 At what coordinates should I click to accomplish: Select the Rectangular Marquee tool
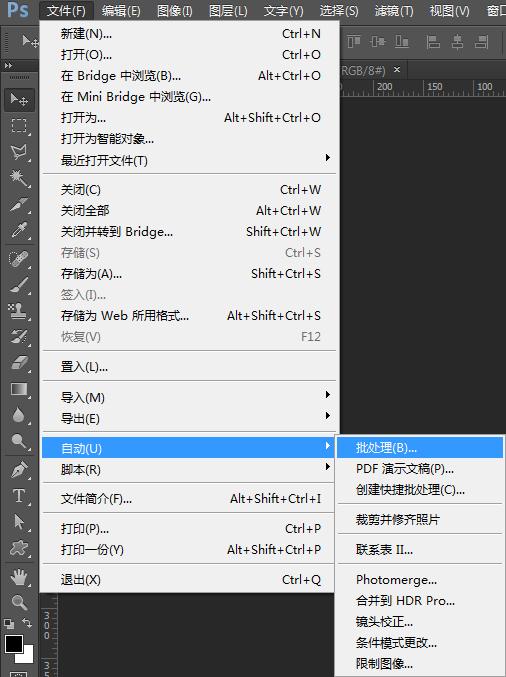point(19,126)
